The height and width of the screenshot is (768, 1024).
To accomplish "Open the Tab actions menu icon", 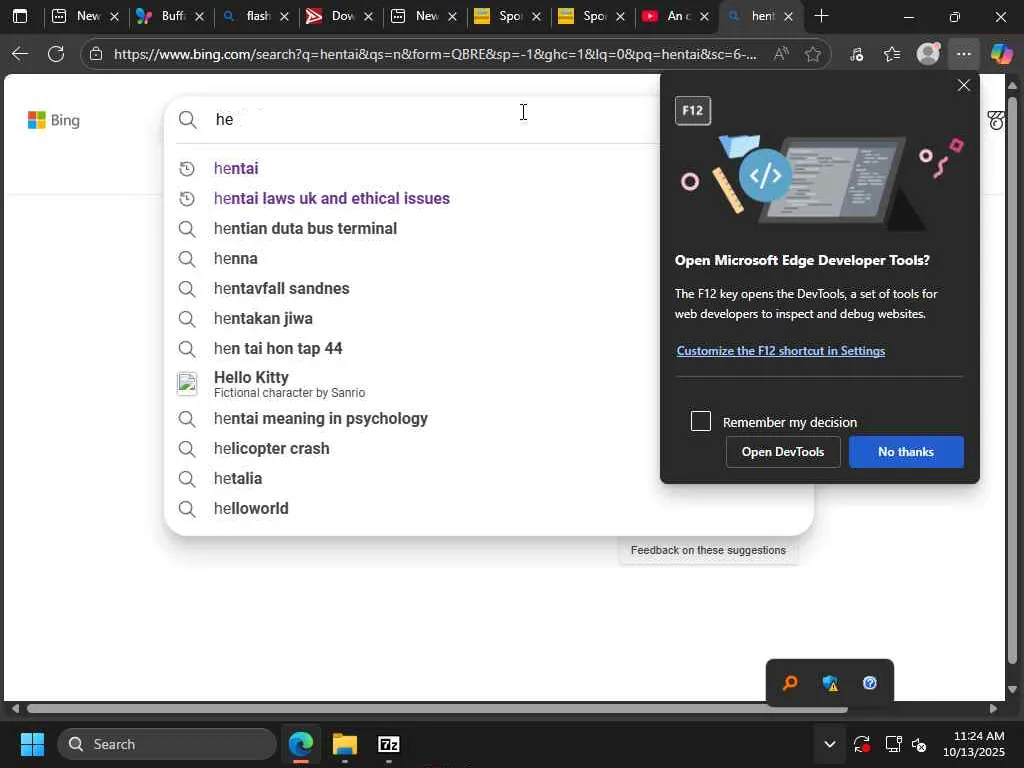I will (x=20, y=16).
